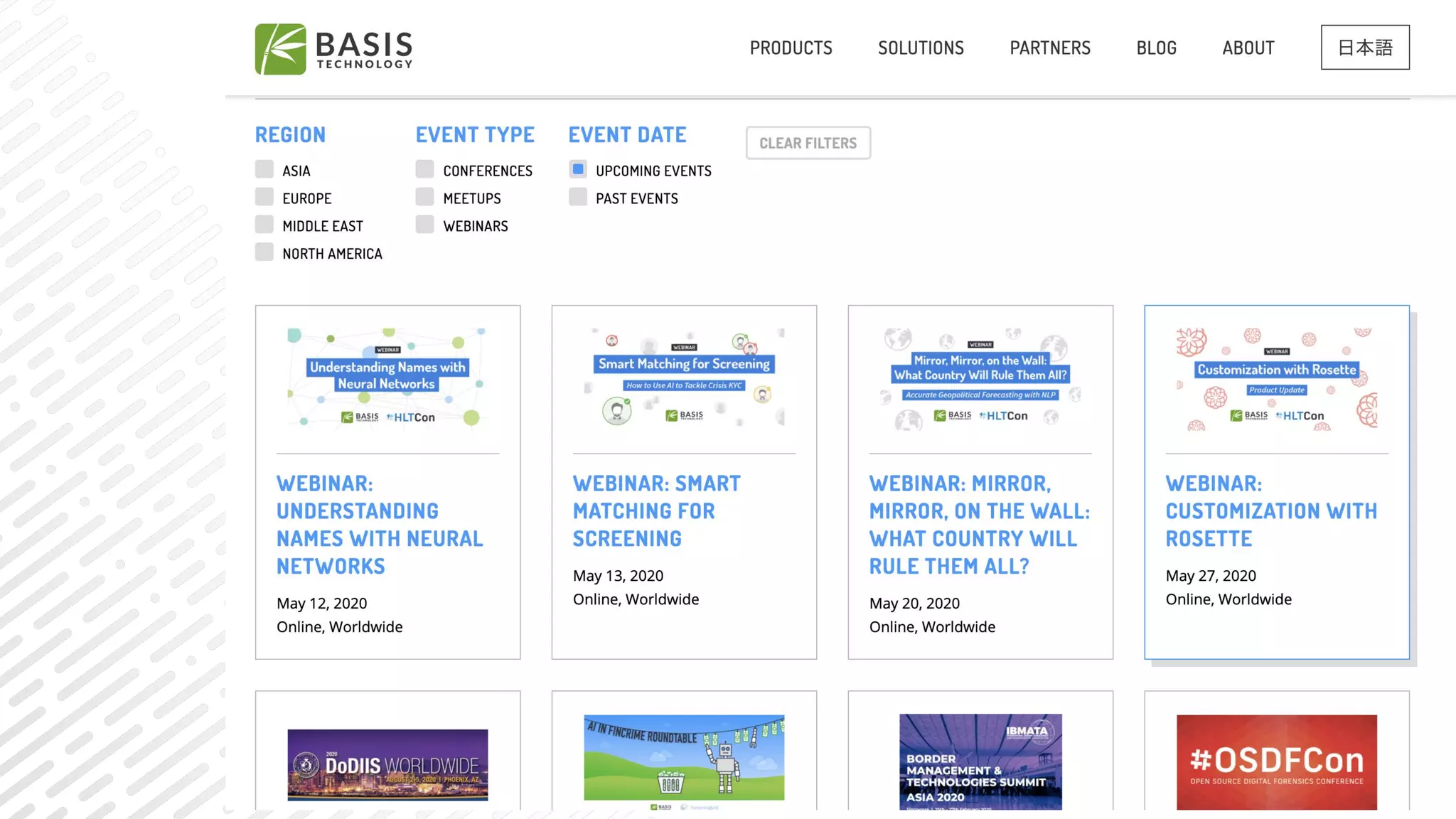This screenshot has height=819, width=1456.
Task: Open the About menu
Action: coord(1248,48)
